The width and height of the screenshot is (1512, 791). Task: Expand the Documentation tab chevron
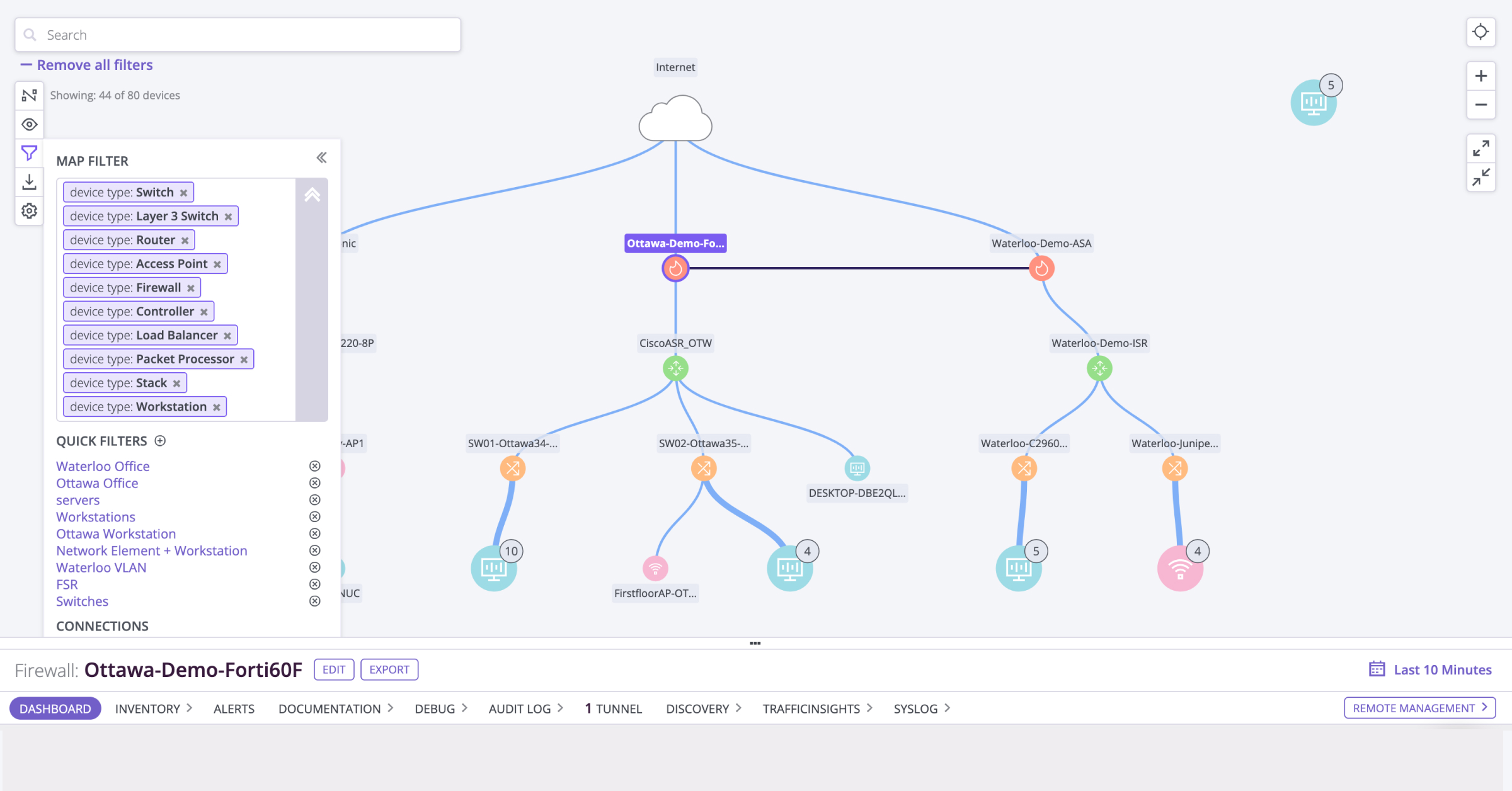[391, 708]
